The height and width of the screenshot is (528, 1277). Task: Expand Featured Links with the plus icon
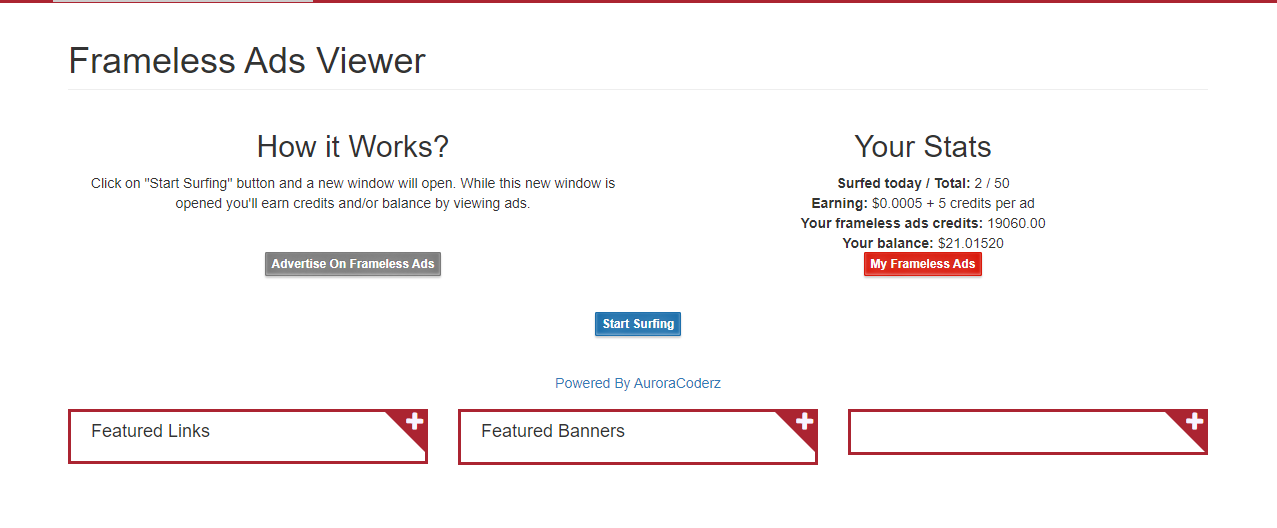coord(415,422)
